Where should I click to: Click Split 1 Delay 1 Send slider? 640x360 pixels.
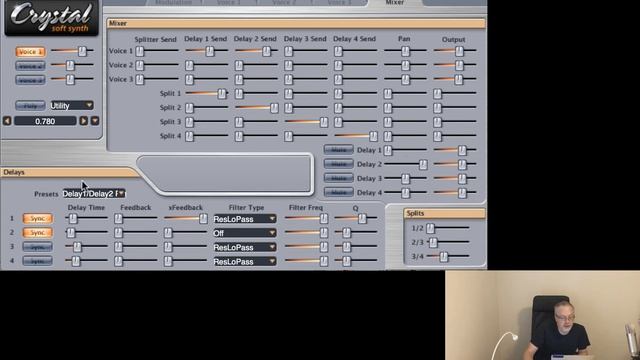(x=207, y=93)
